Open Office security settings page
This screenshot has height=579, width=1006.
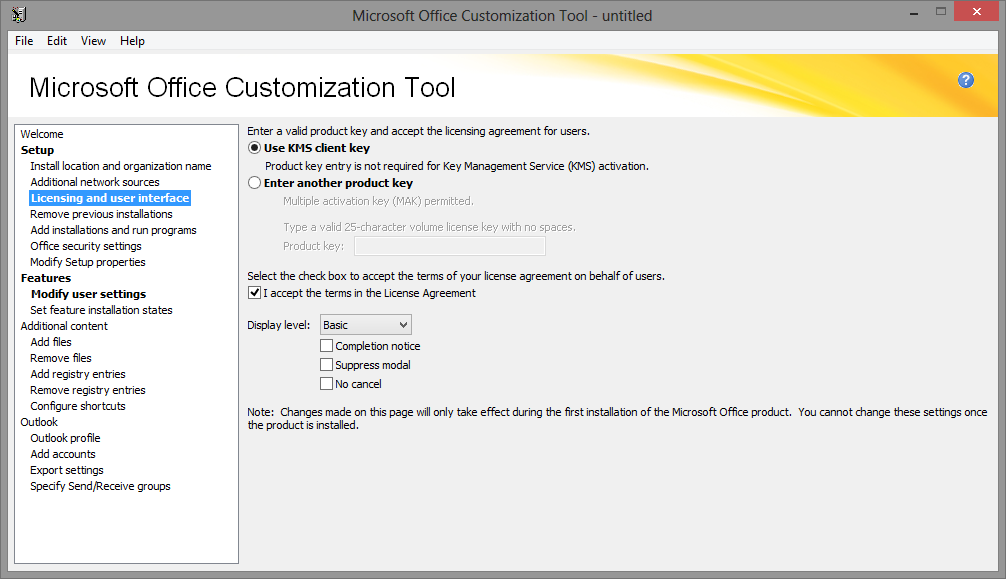86,246
